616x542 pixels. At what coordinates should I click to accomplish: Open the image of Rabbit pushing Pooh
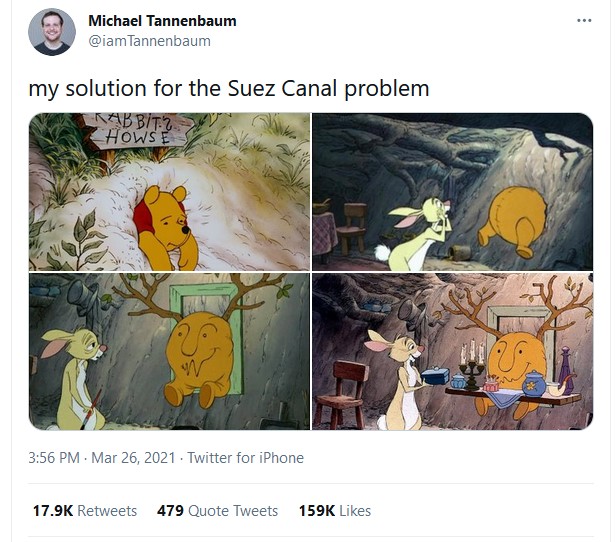453,192
